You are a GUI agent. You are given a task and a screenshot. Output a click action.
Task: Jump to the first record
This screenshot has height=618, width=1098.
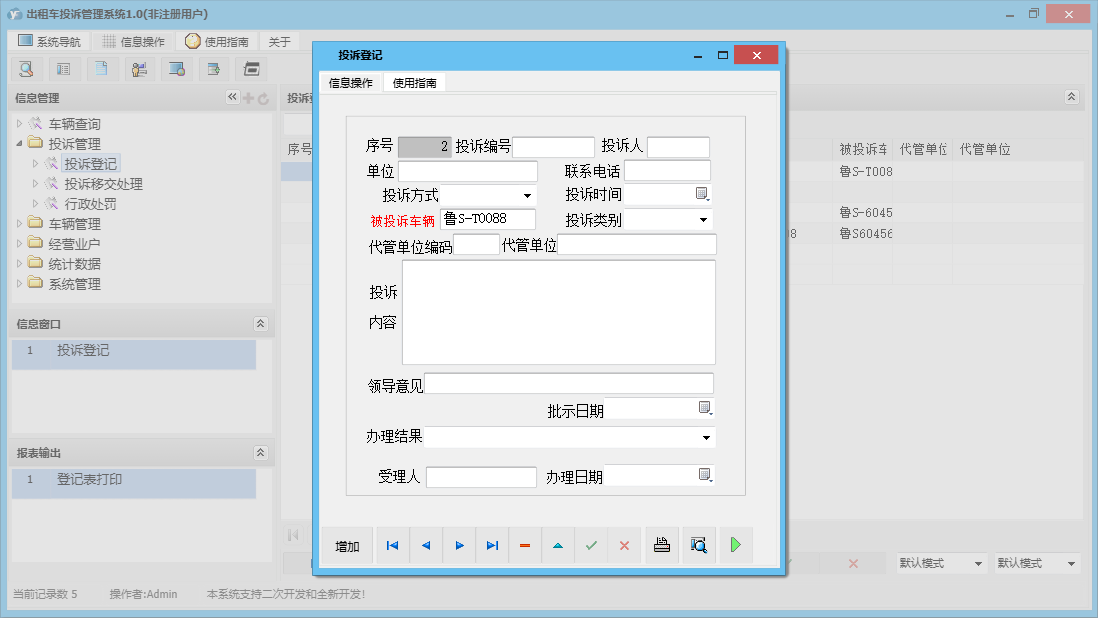click(x=392, y=545)
